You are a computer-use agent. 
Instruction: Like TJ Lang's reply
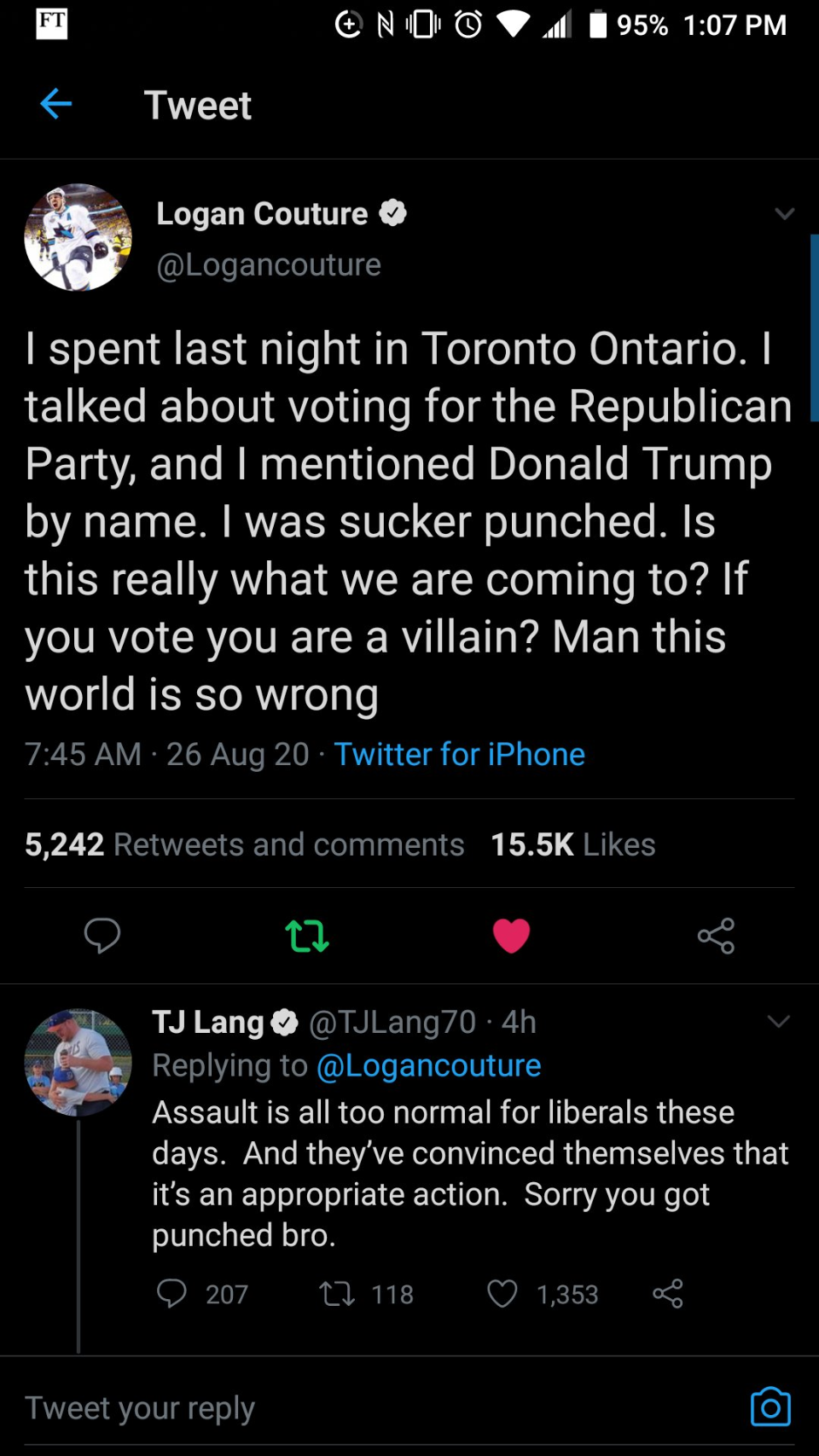point(502,1294)
